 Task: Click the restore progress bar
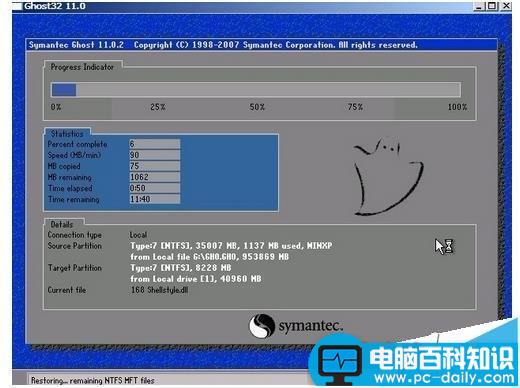click(x=256, y=90)
